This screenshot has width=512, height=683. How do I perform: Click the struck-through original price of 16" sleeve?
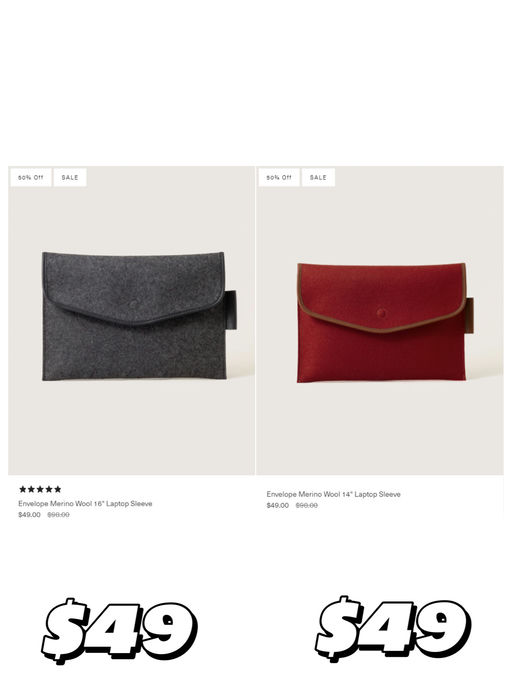tap(58, 515)
